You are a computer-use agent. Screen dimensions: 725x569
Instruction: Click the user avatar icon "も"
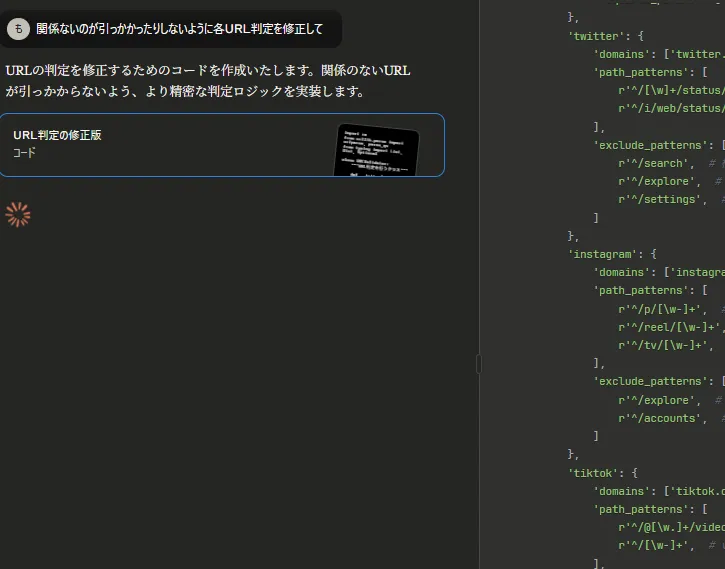(x=18, y=29)
